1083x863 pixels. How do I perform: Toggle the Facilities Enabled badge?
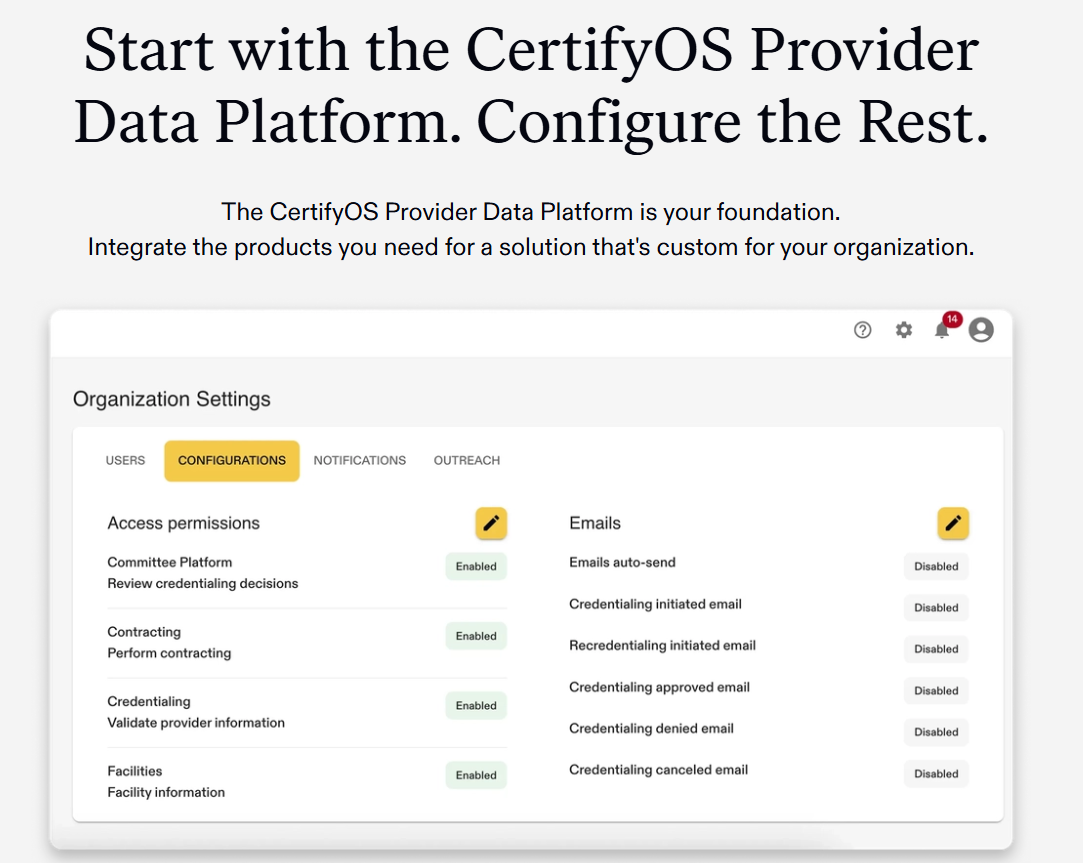tap(476, 775)
